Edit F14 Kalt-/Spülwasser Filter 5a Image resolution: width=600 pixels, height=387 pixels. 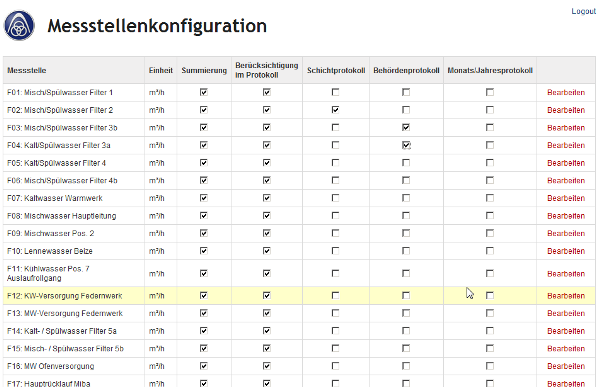coord(566,331)
